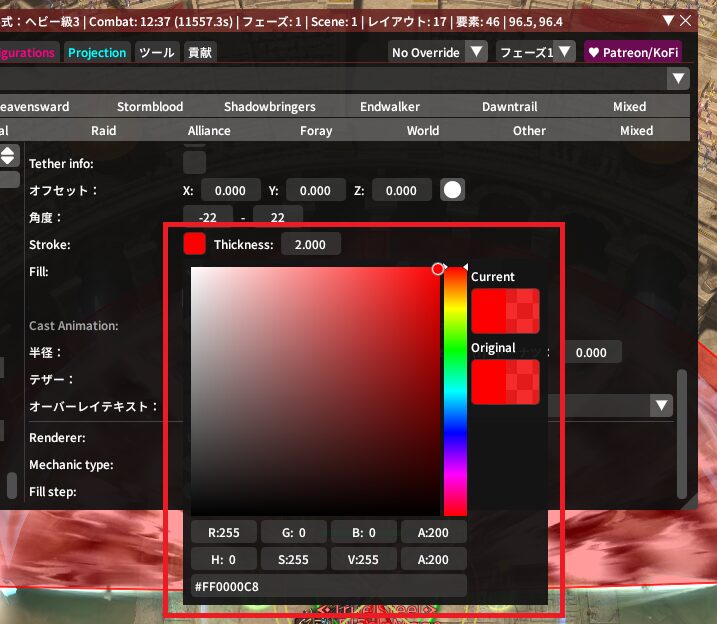Click the R:255 red channel field

[x=223, y=533]
